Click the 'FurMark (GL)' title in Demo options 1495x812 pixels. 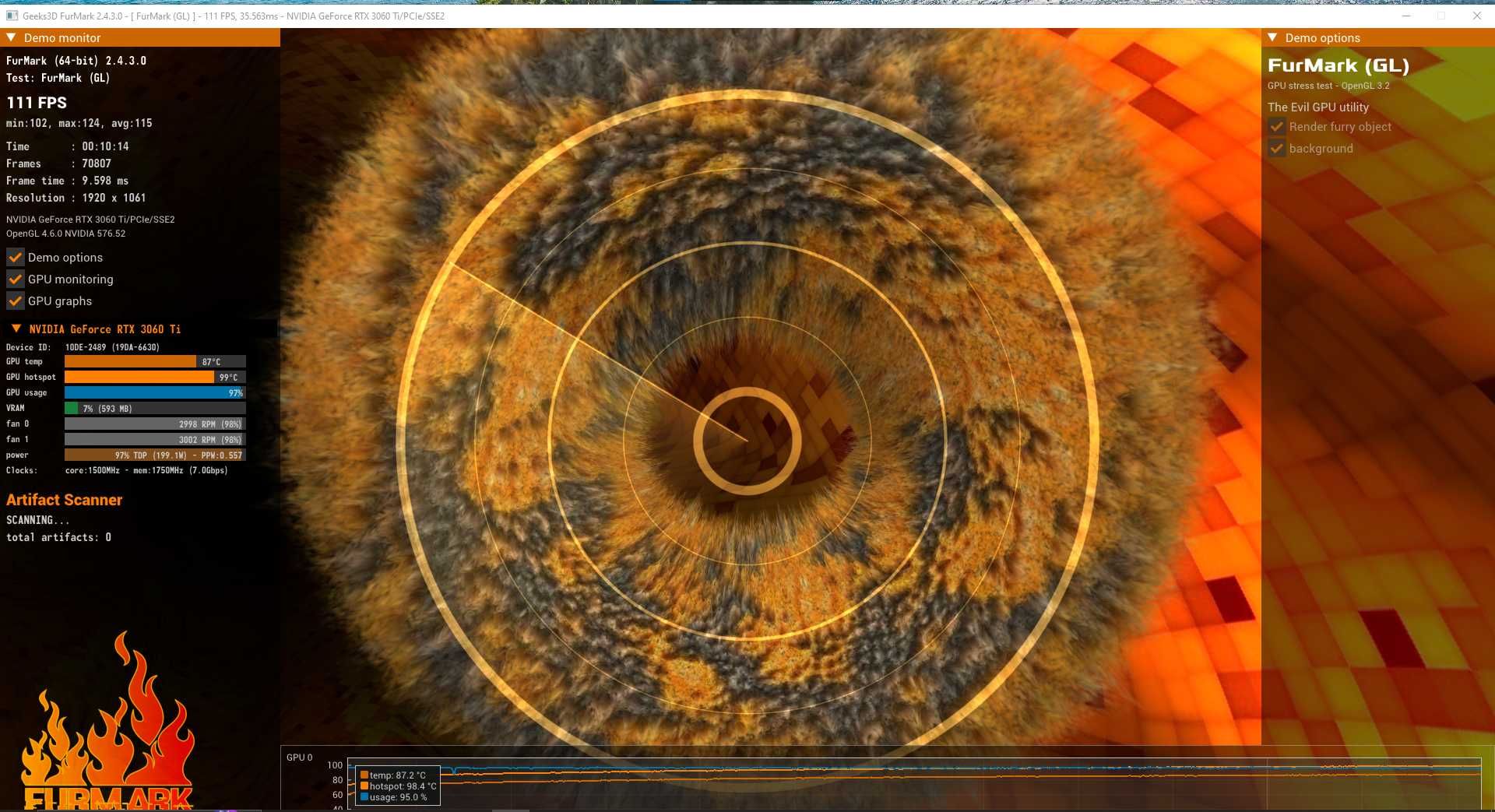(x=1338, y=65)
